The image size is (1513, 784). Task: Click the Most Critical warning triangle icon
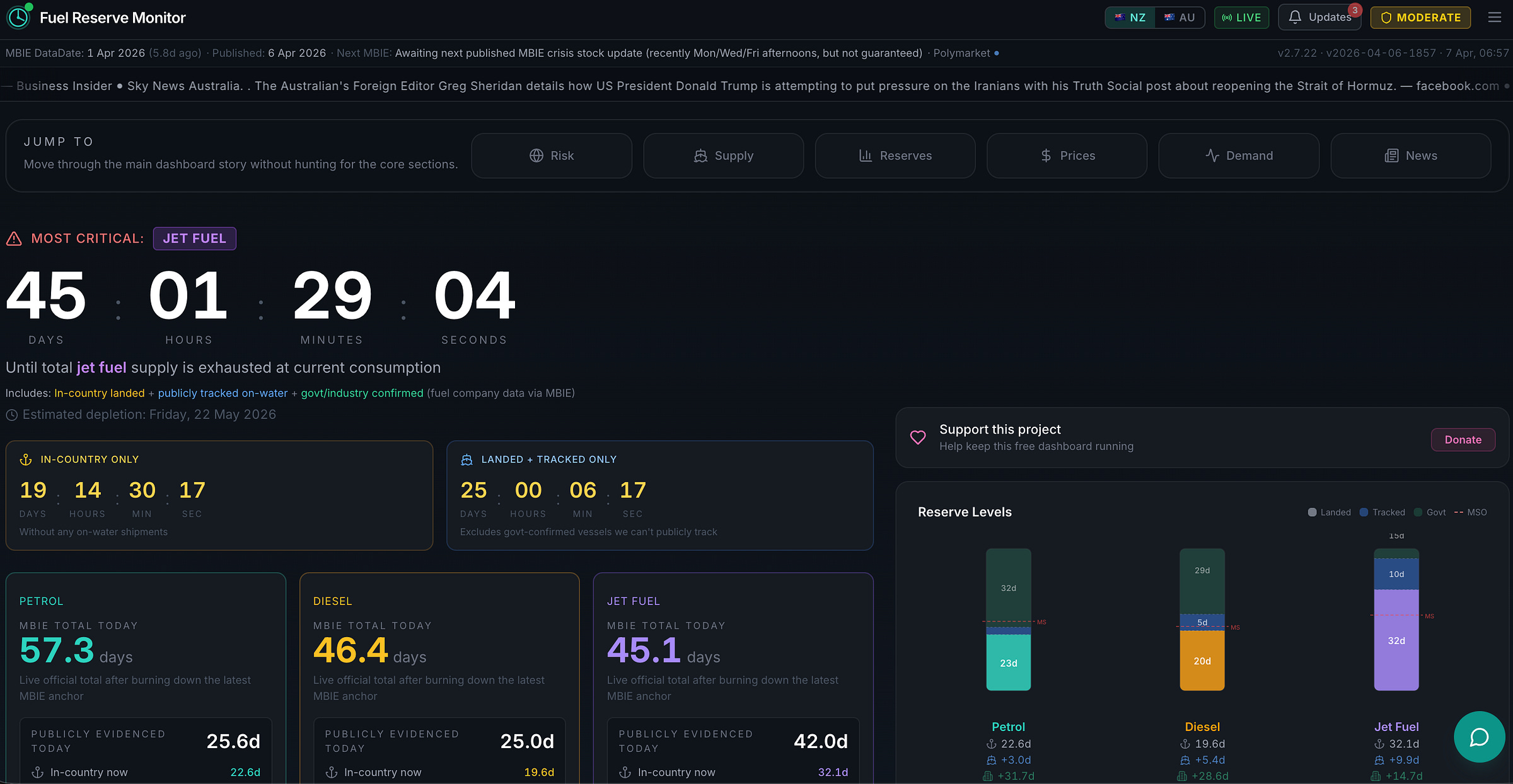pos(14,239)
